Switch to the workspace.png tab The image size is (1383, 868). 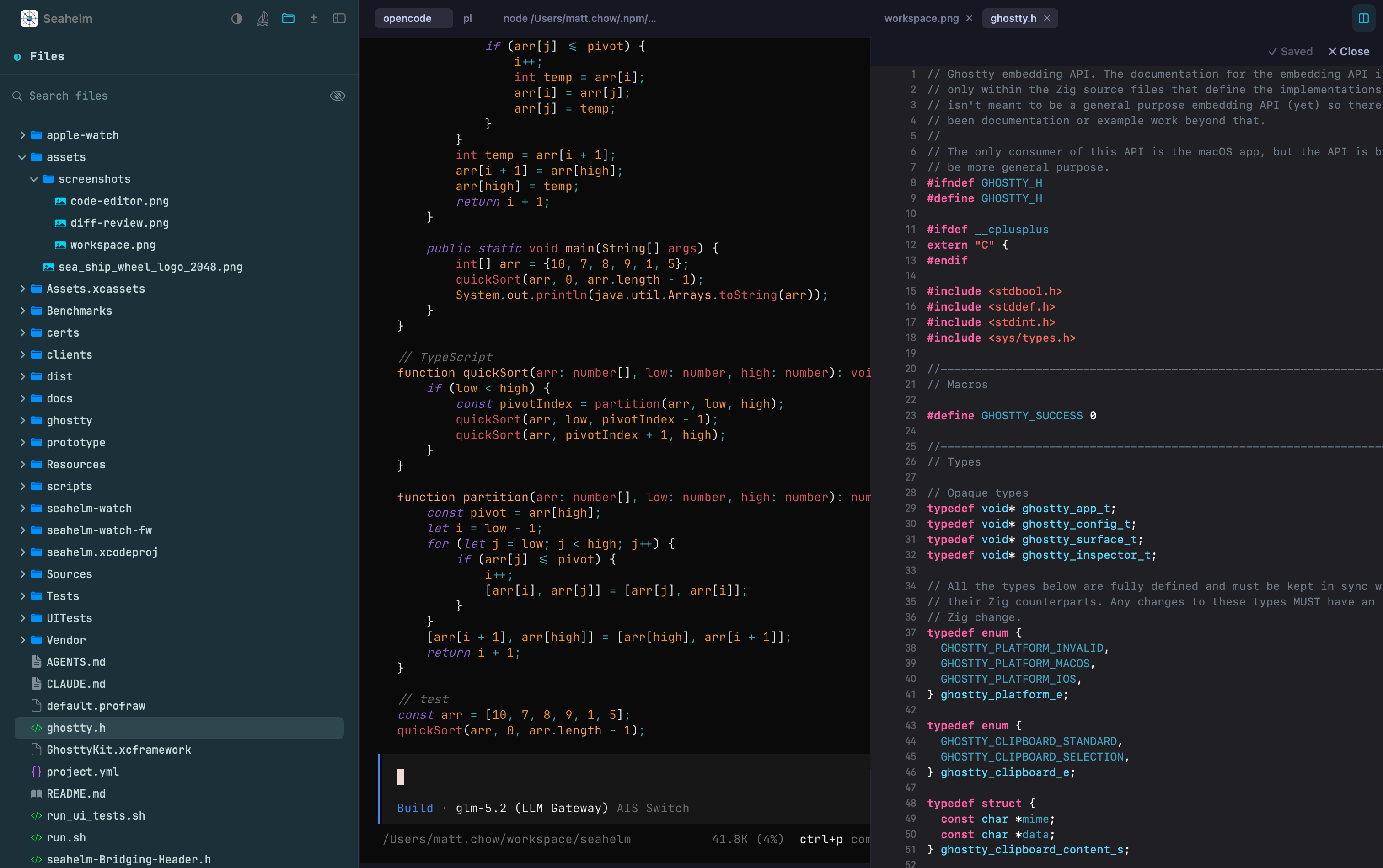921,18
